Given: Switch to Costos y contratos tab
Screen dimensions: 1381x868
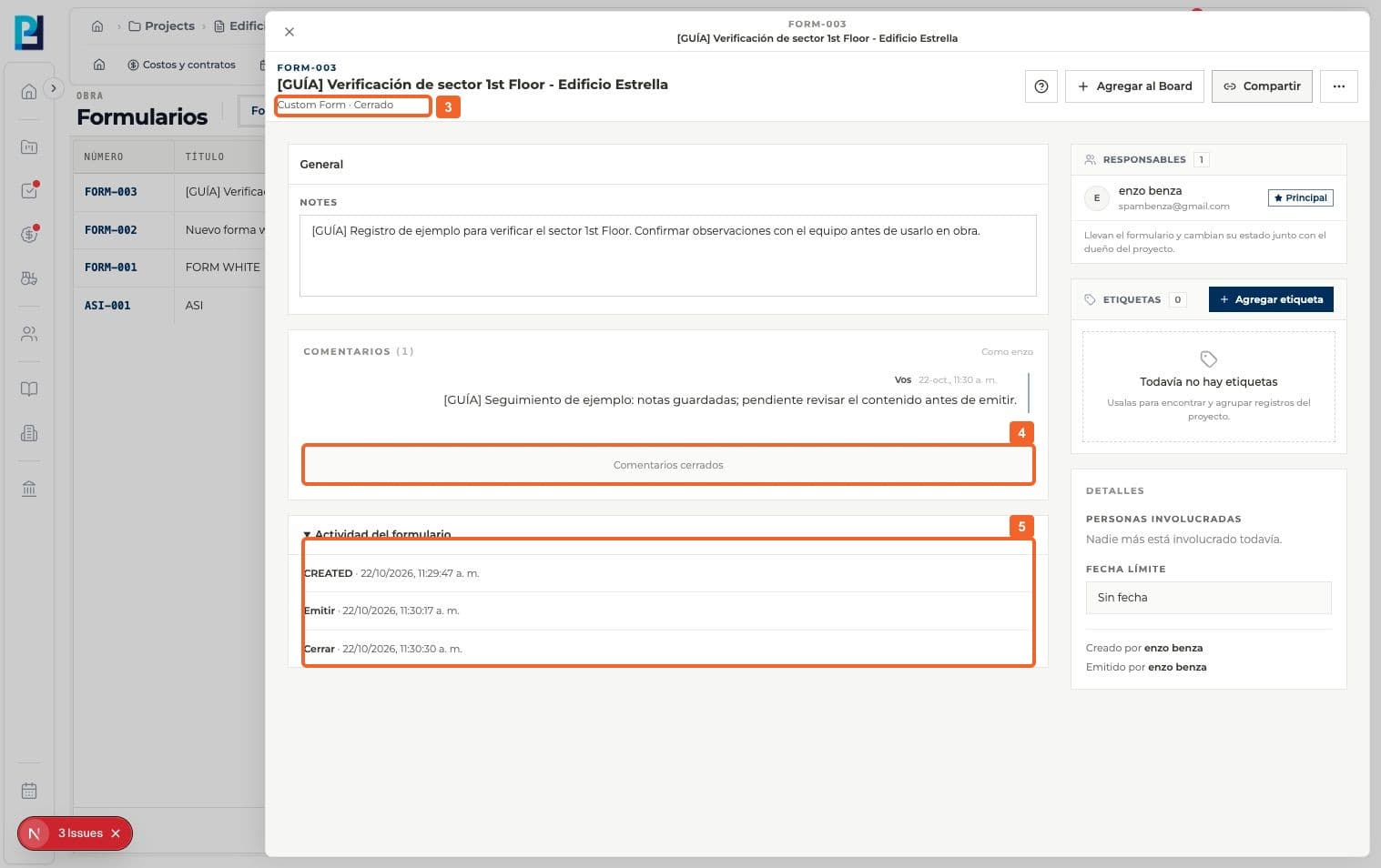Looking at the screenshot, I should (x=181, y=65).
